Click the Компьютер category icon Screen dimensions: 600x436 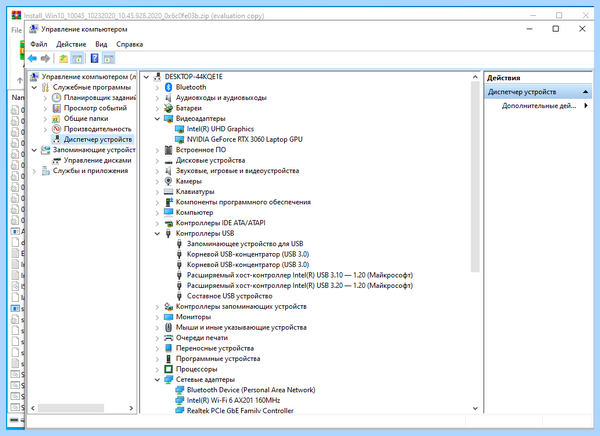(x=168, y=212)
